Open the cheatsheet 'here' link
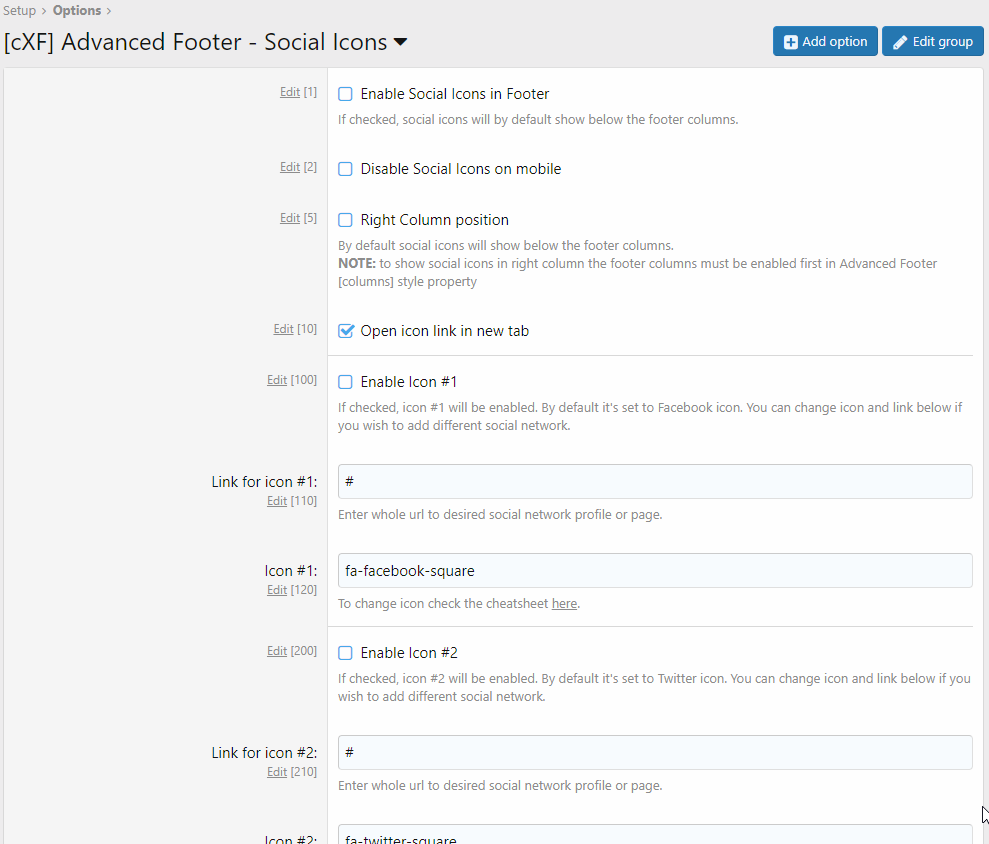Image resolution: width=989 pixels, height=844 pixels. (x=564, y=604)
